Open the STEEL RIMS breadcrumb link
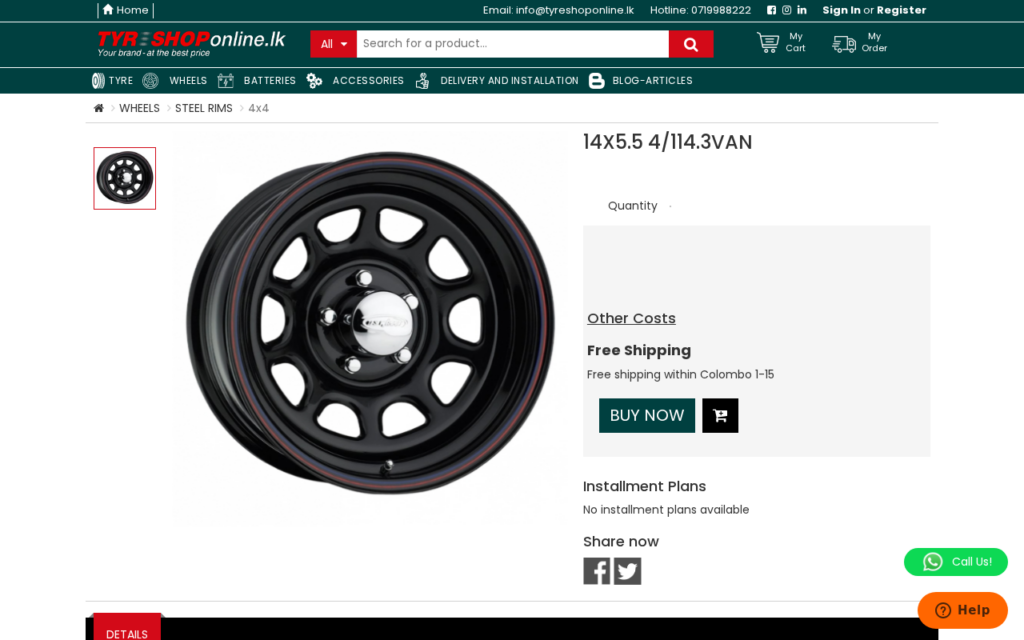This screenshot has height=640, width=1024. [x=204, y=108]
